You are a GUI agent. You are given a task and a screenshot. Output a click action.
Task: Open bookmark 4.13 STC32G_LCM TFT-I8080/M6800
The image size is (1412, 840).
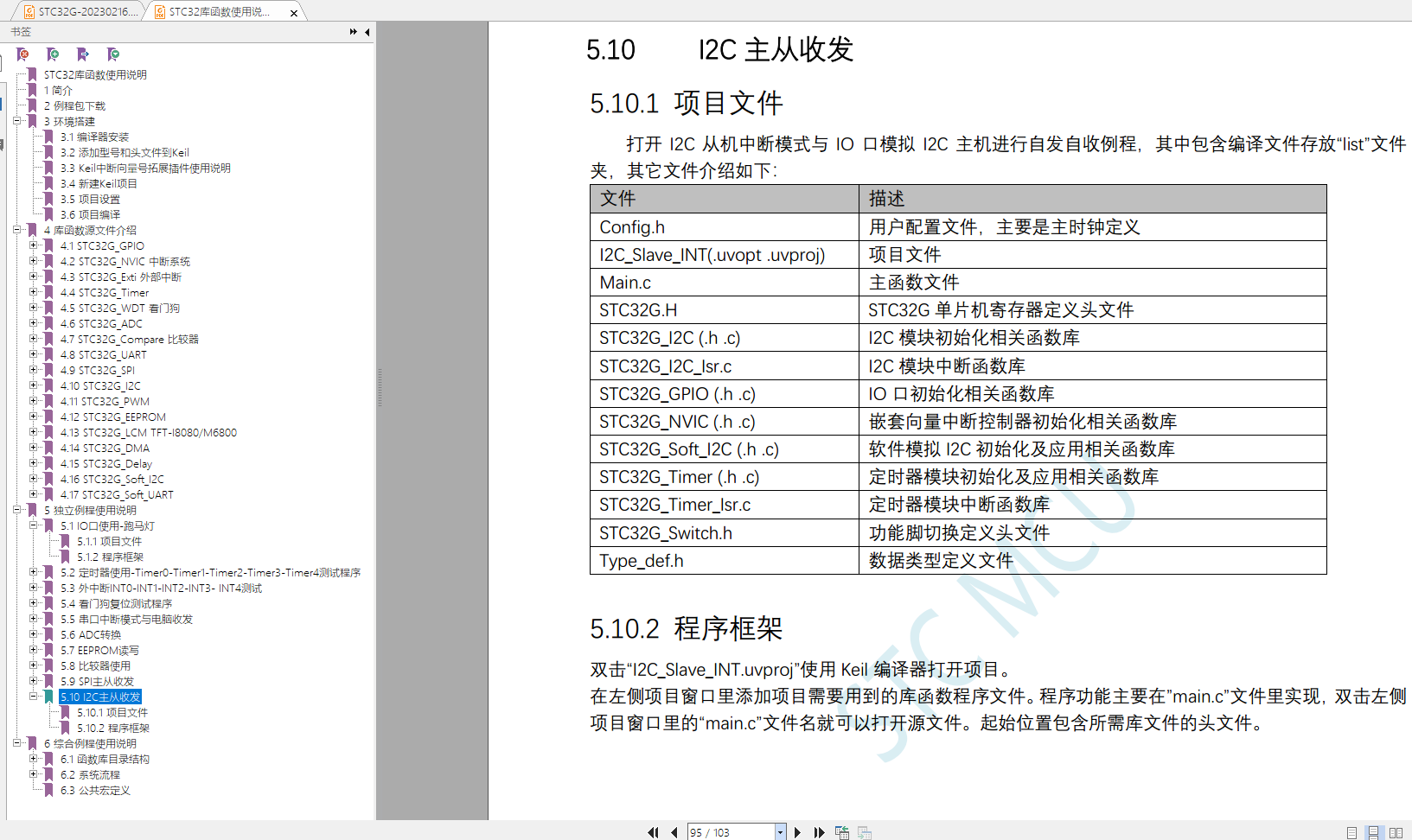click(149, 433)
